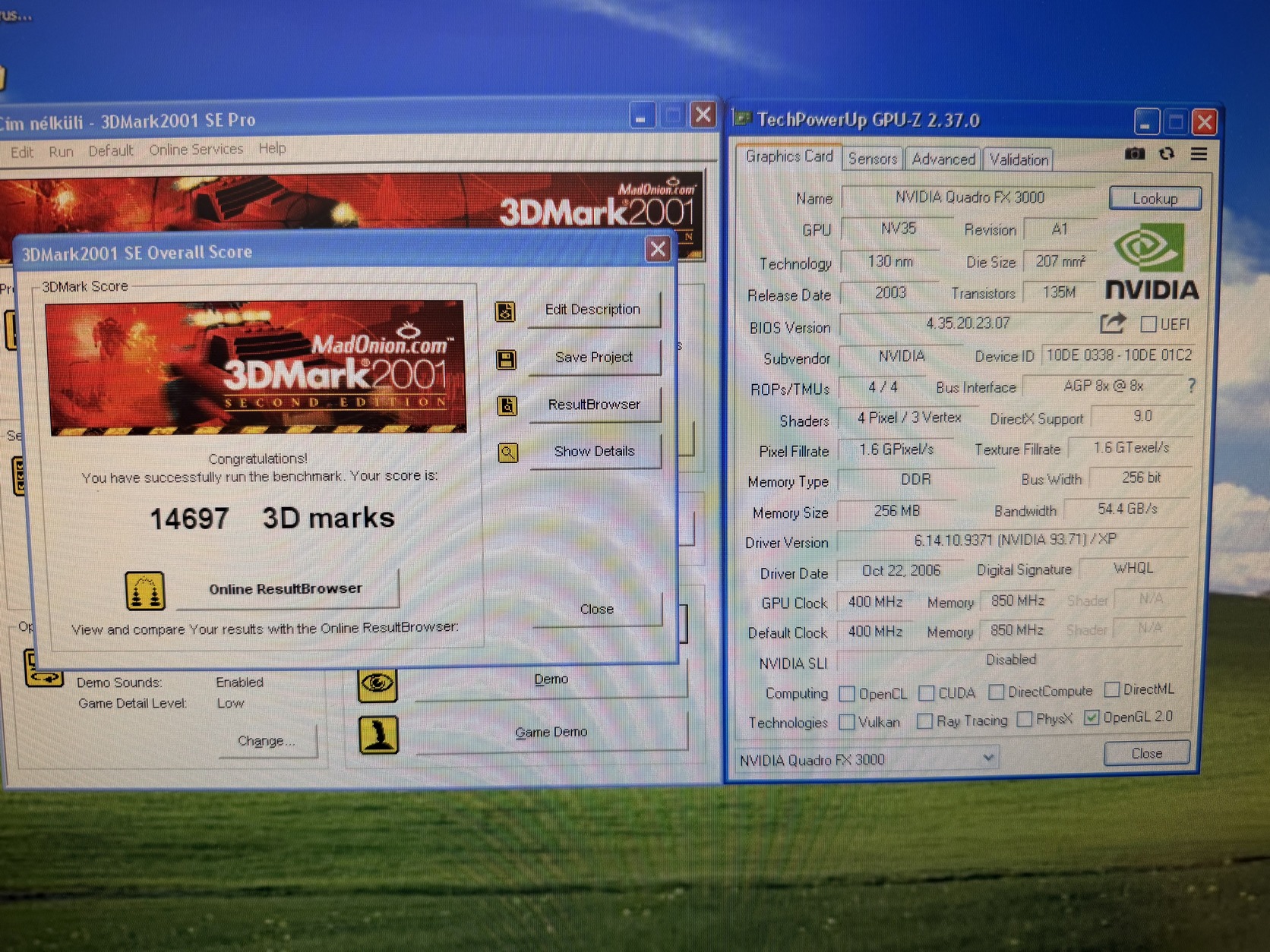The width and height of the screenshot is (1270, 952).
Task: Toggle the OpenCL checkbox
Action: tap(847, 694)
